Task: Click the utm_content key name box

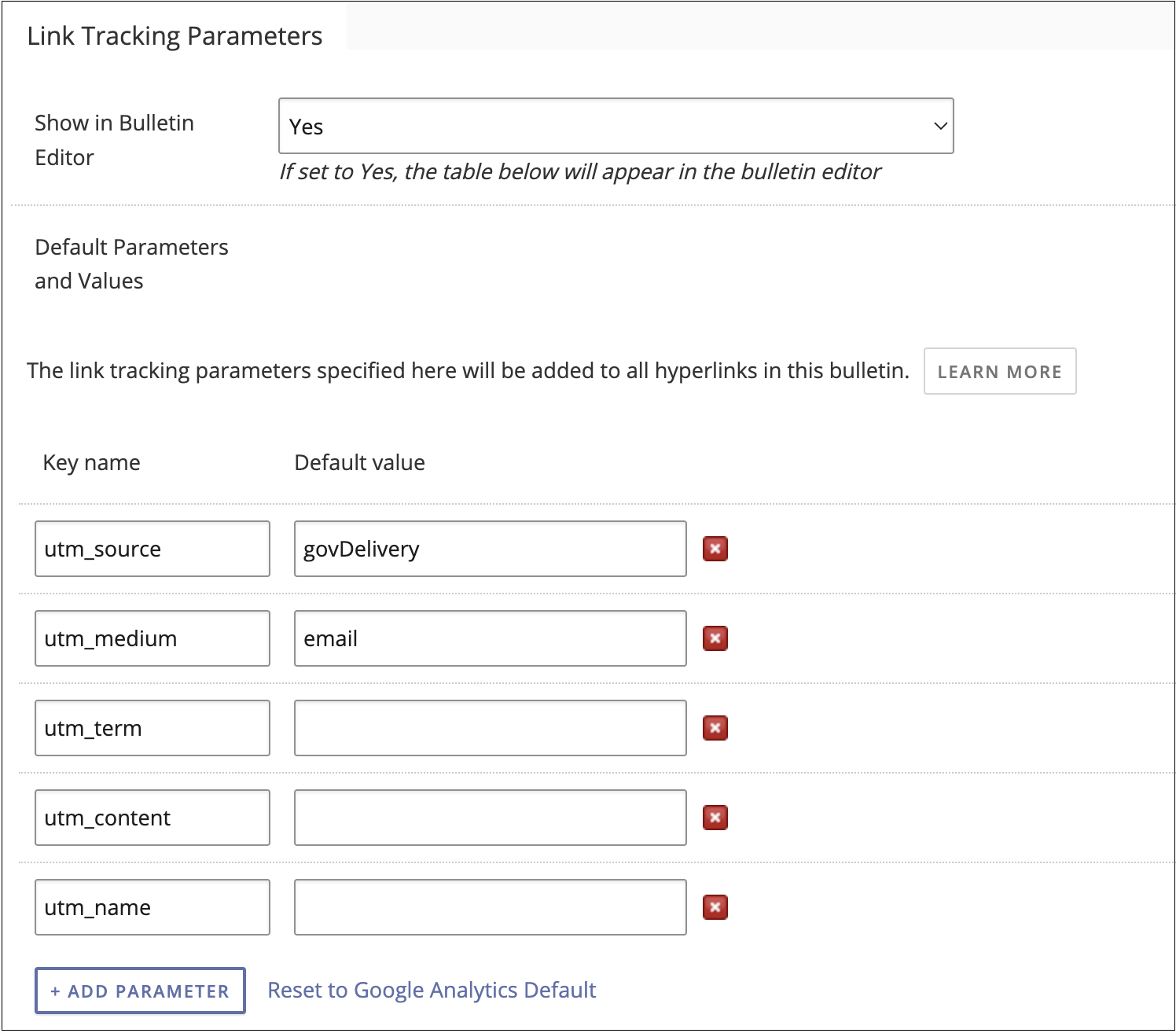Action: point(153,818)
